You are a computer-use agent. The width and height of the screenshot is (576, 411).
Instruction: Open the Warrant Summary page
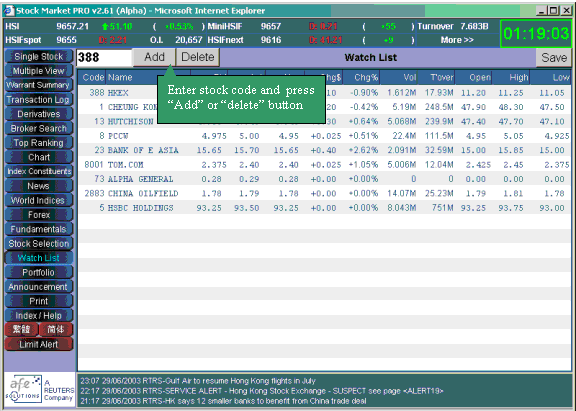[39, 85]
